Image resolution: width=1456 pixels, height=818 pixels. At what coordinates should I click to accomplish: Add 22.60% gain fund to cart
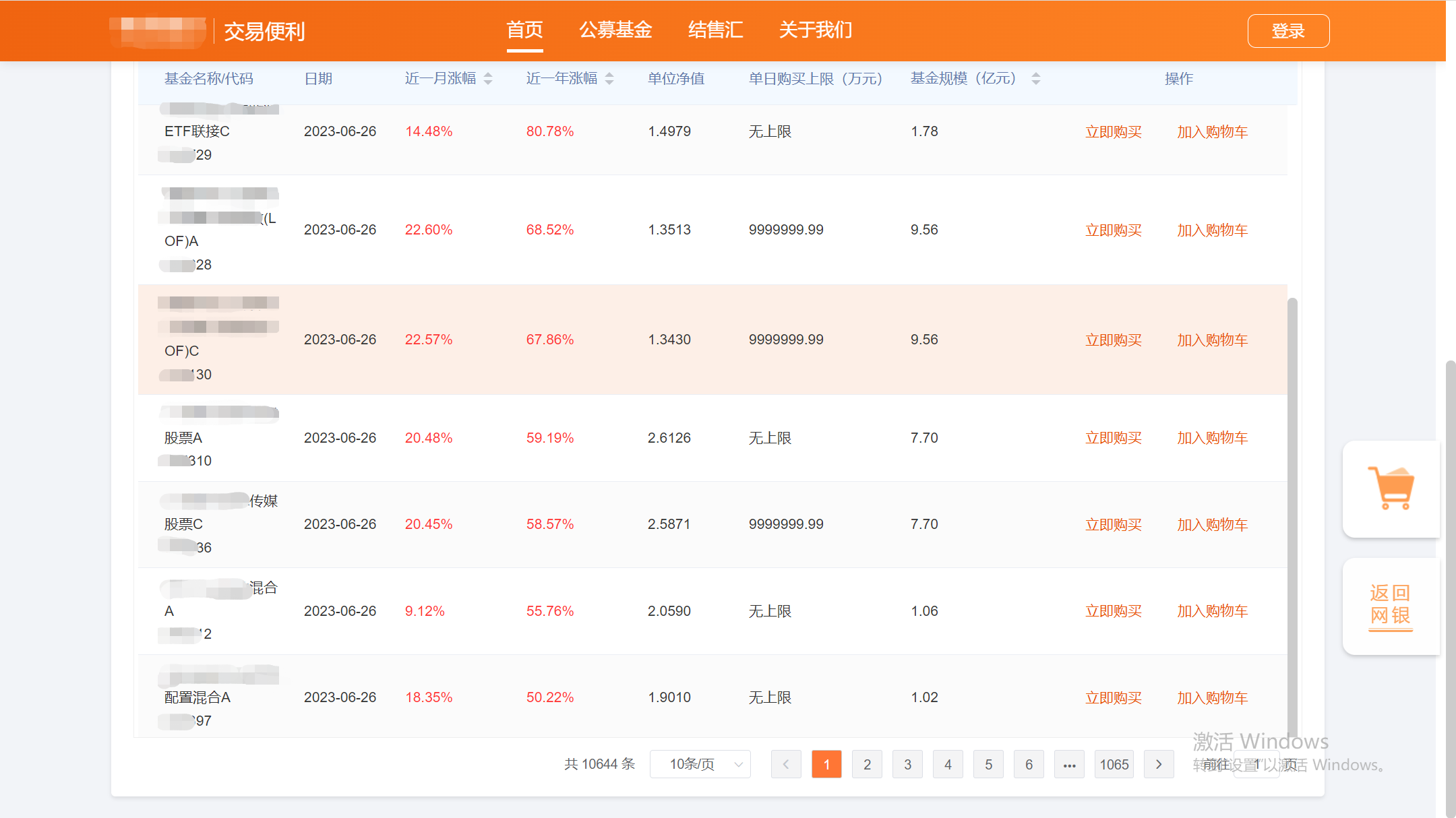tap(1213, 230)
